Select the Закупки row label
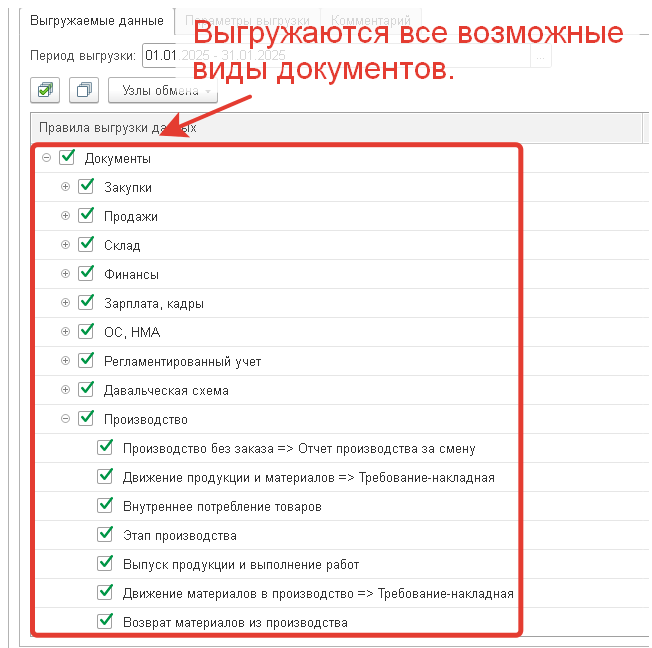652x648 pixels. tap(128, 188)
